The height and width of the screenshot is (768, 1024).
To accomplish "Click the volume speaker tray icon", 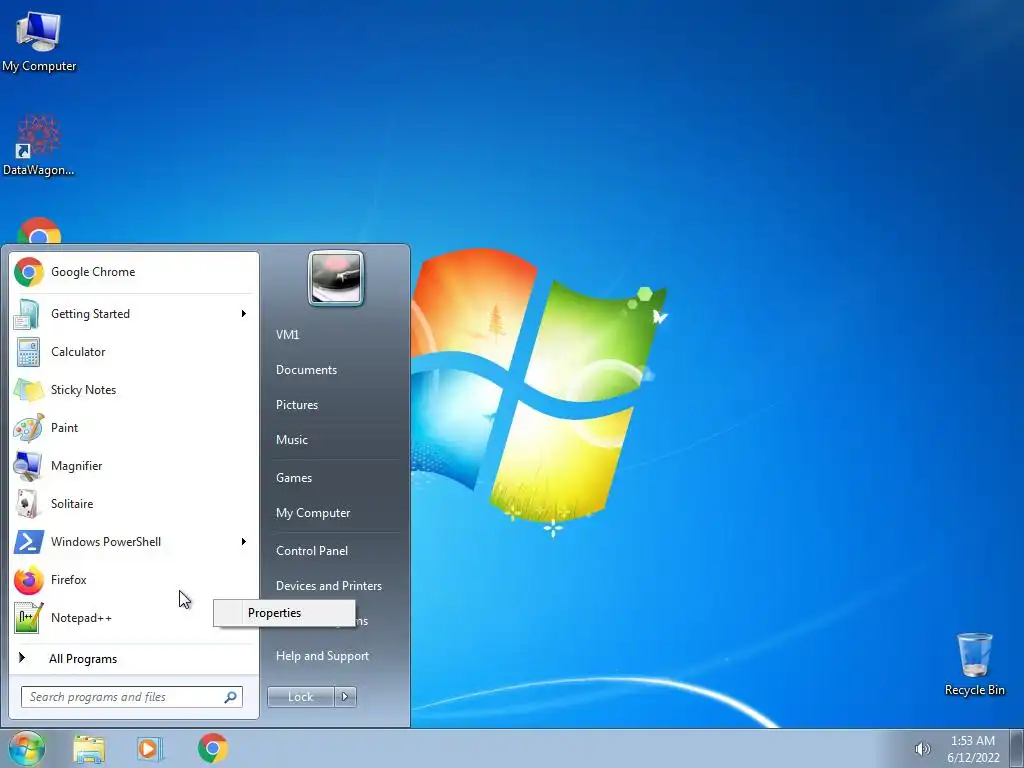I will pyautogui.click(x=922, y=749).
